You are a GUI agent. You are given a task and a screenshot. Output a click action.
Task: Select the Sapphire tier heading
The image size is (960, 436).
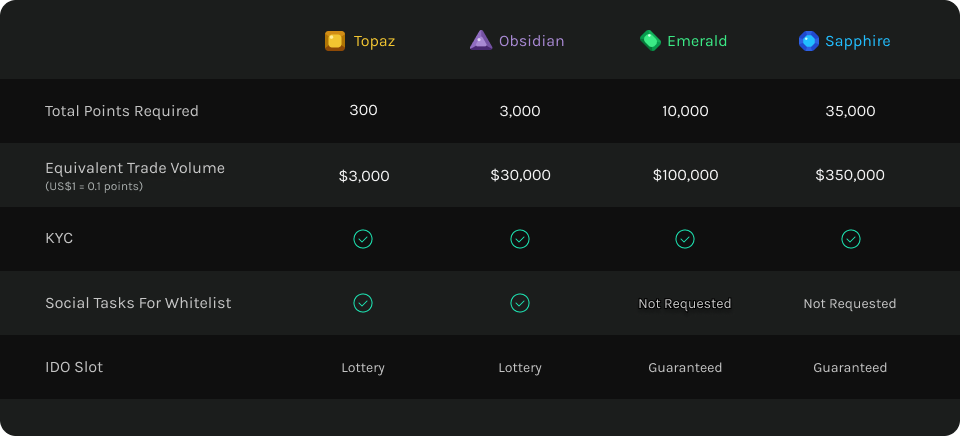[844, 41]
